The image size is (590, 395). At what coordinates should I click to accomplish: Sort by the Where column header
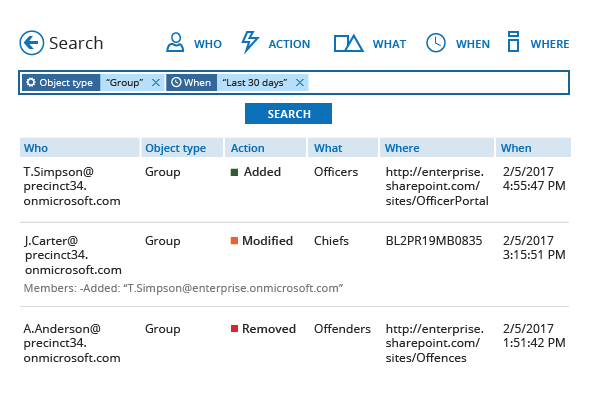pos(436,148)
